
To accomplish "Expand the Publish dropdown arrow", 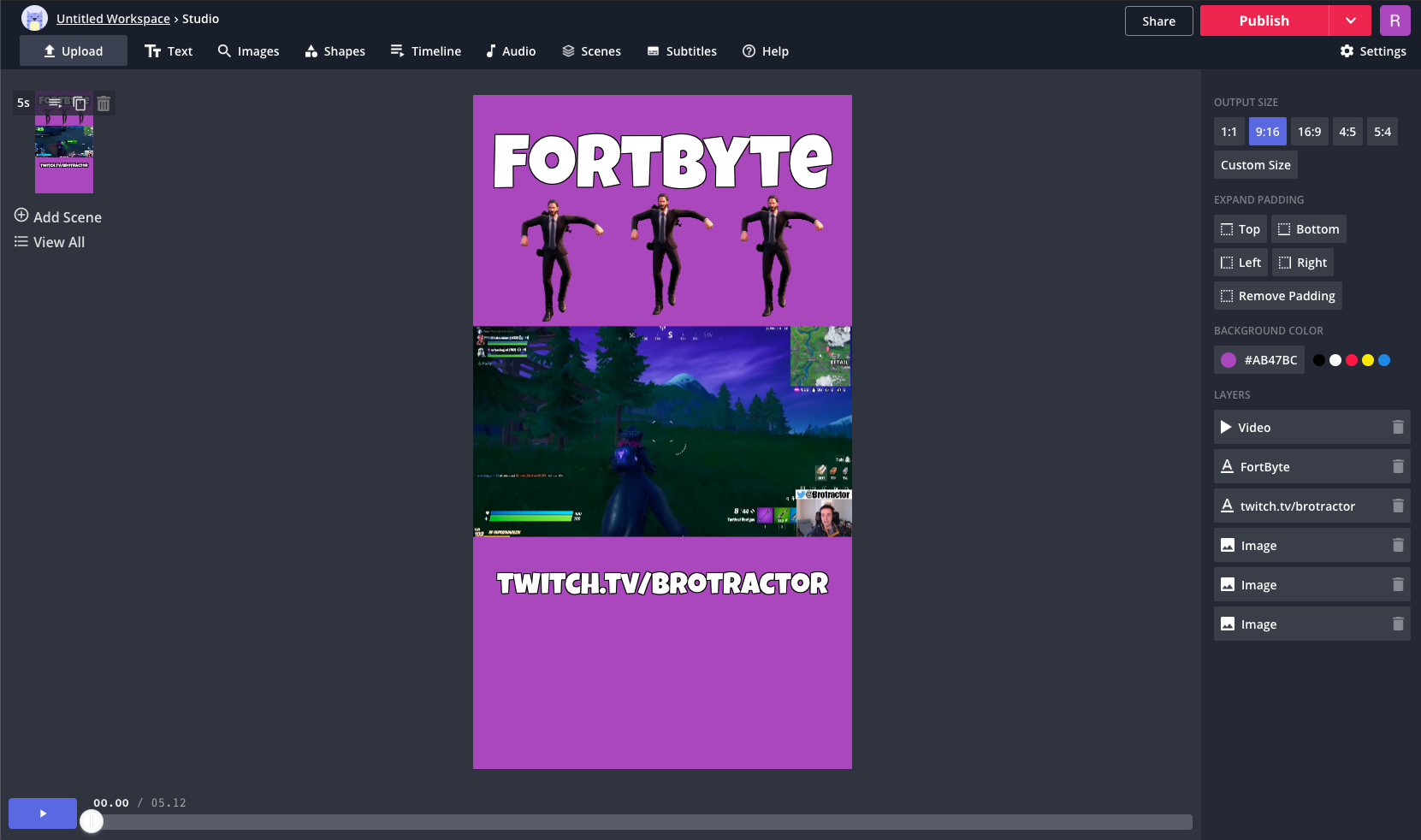I will [1350, 21].
